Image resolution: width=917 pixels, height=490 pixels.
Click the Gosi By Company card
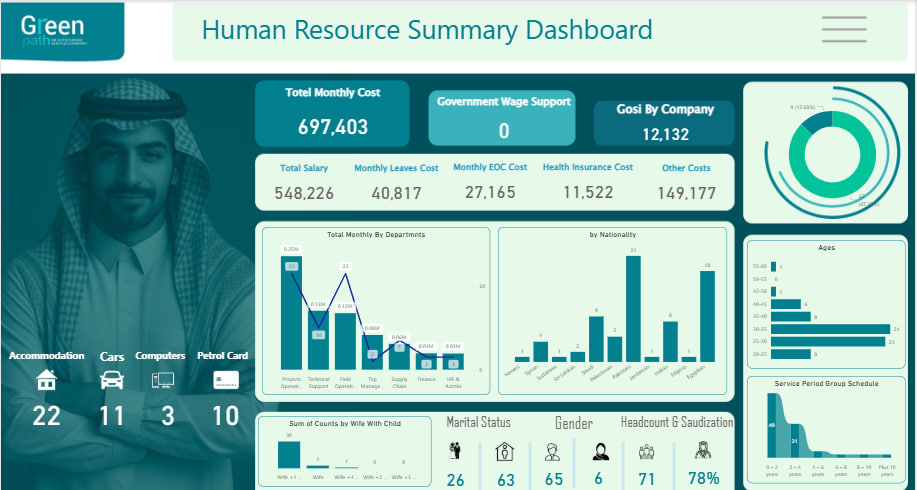click(x=664, y=123)
